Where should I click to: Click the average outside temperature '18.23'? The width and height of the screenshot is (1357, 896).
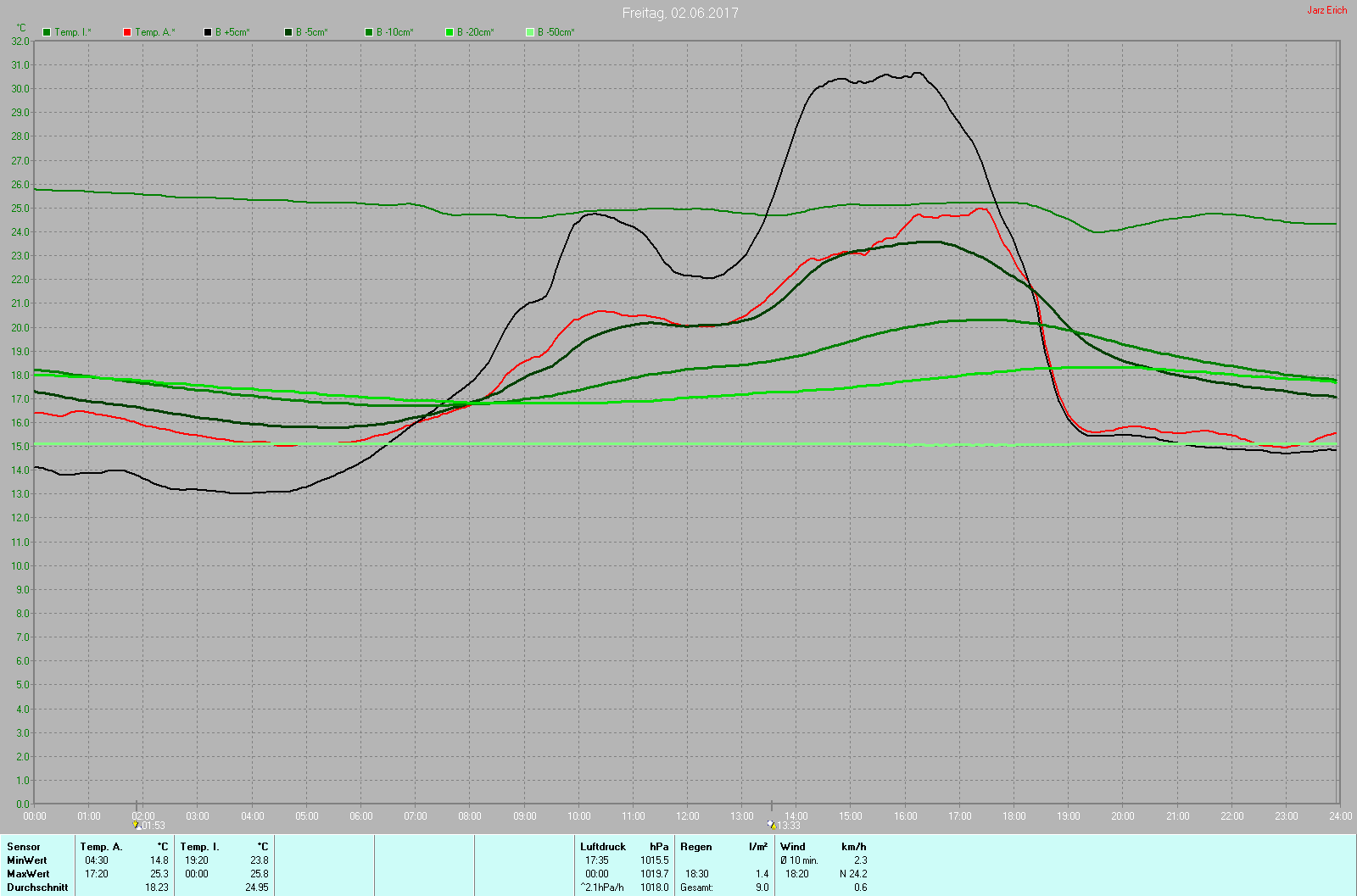(157, 888)
